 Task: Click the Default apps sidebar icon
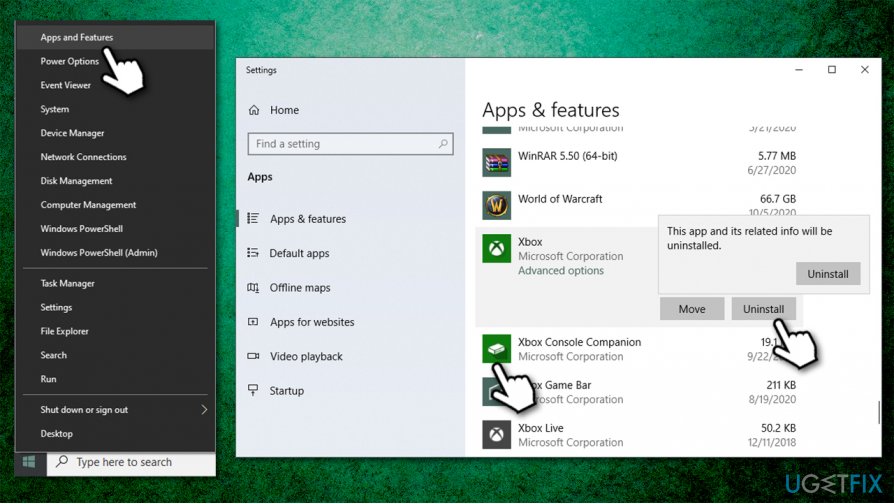pos(253,253)
